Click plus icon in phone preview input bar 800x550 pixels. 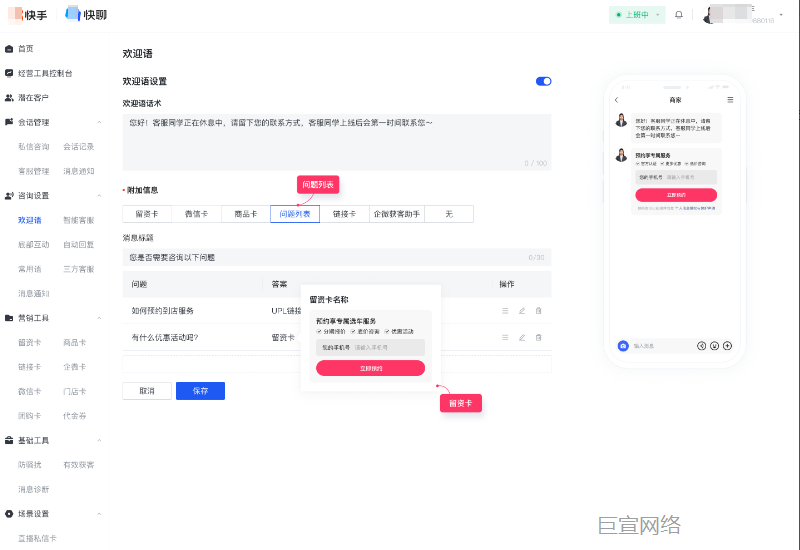click(728, 346)
